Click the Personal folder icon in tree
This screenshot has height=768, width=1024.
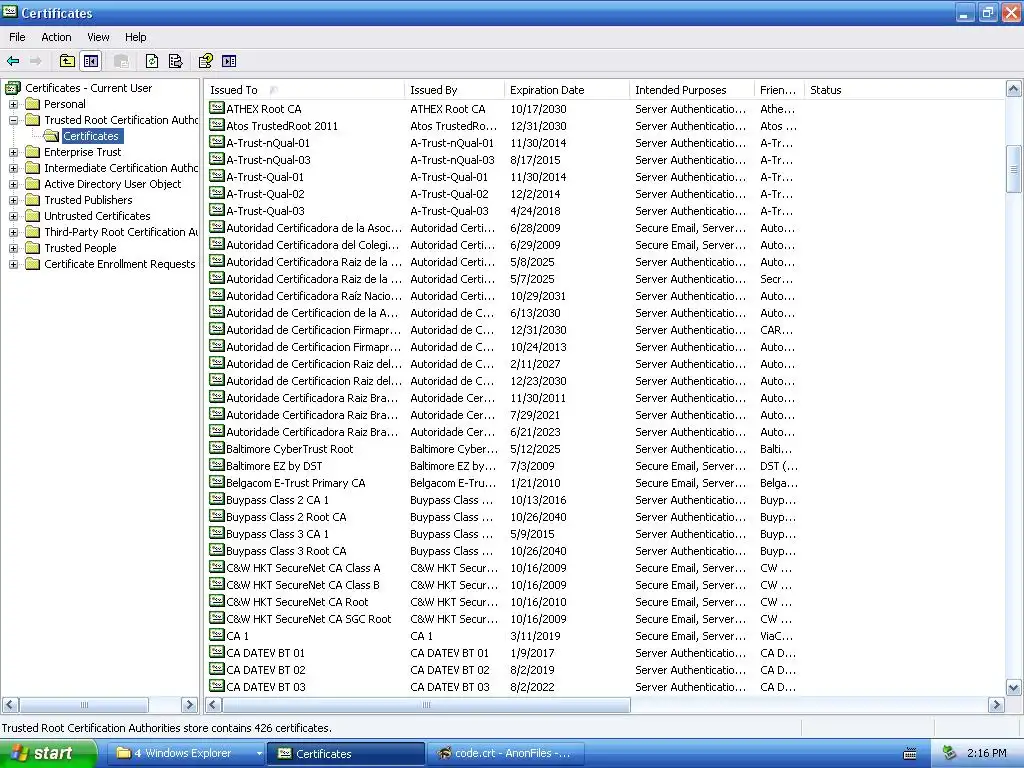(x=33, y=104)
